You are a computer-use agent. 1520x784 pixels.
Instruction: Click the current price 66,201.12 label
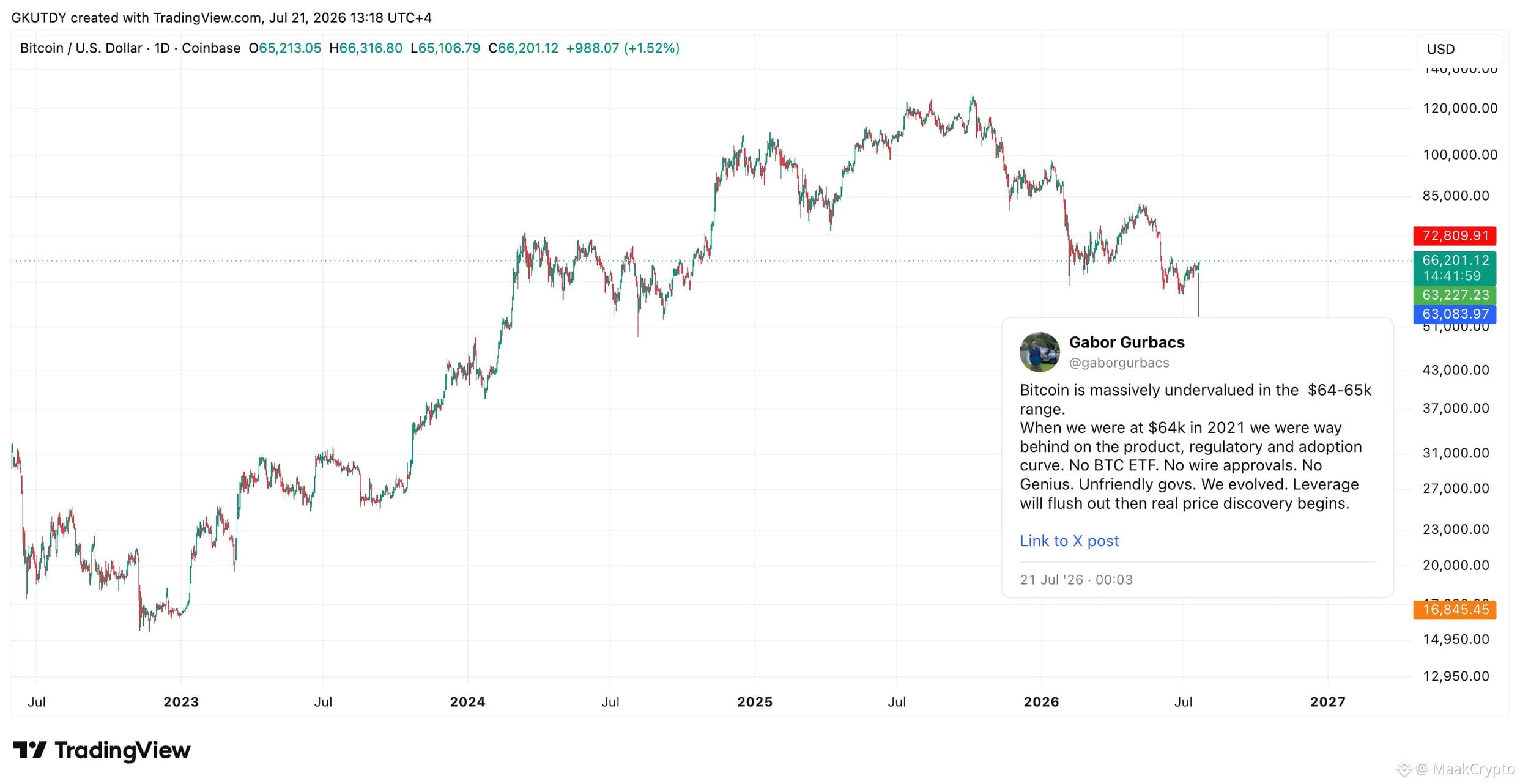(x=1455, y=261)
